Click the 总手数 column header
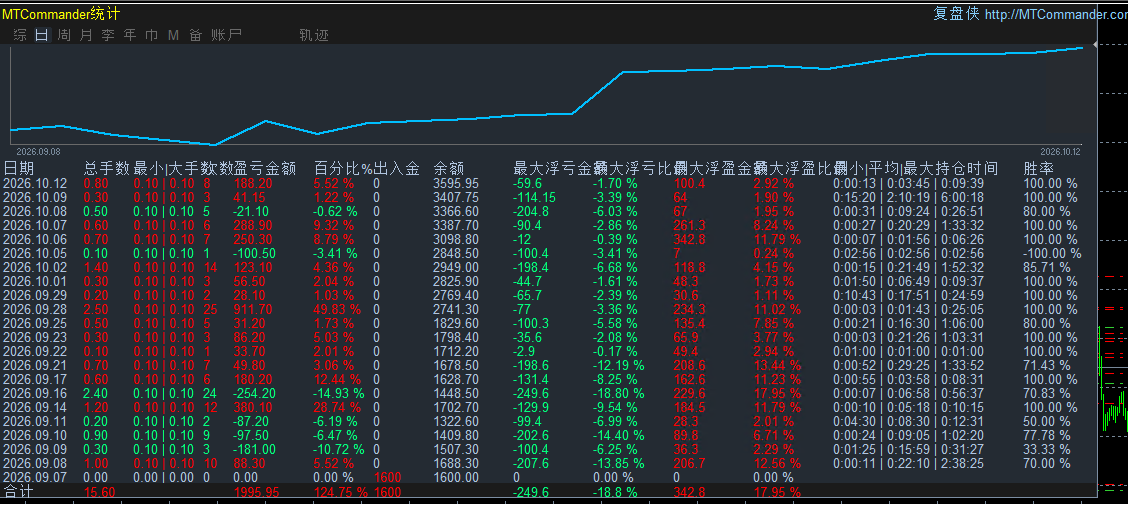Screen dimensions: 1128x505 pos(106,168)
